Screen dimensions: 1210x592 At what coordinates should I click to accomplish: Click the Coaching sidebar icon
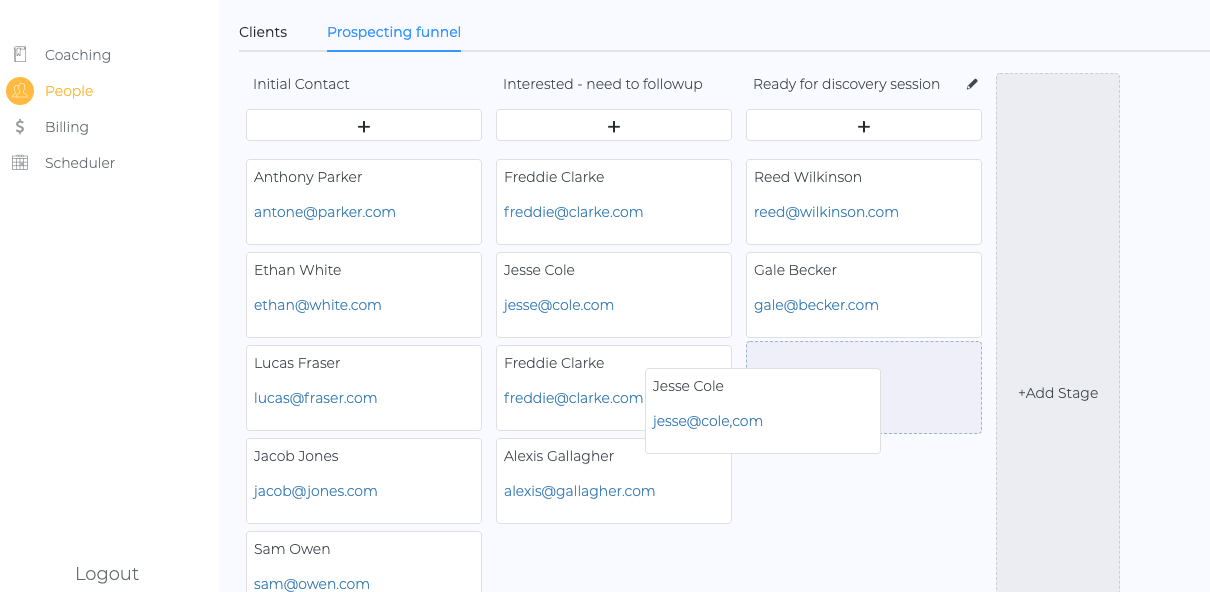(x=20, y=55)
